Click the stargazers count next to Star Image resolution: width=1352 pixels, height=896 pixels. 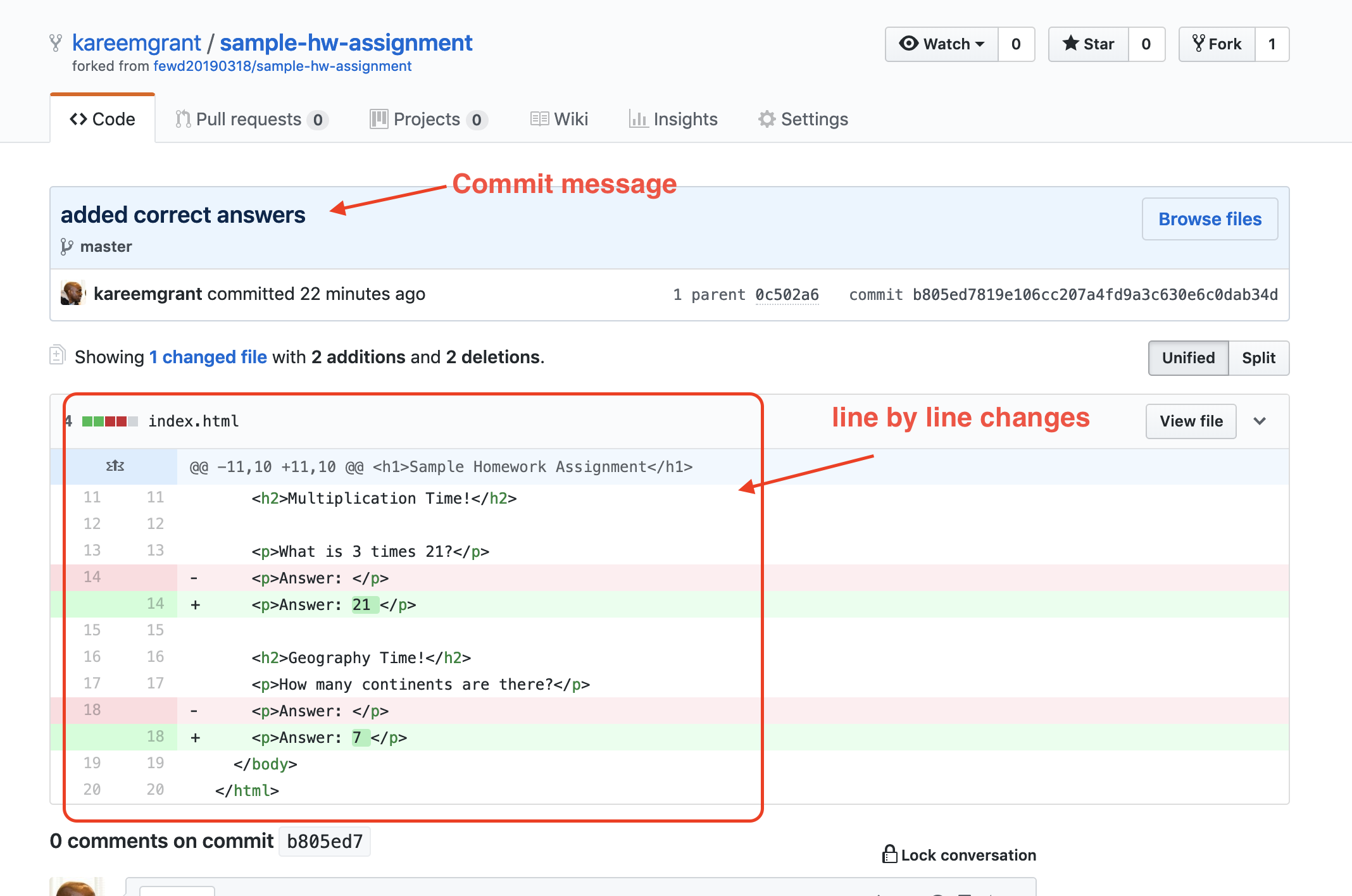pyautogui.click(x=1146, y=44)
